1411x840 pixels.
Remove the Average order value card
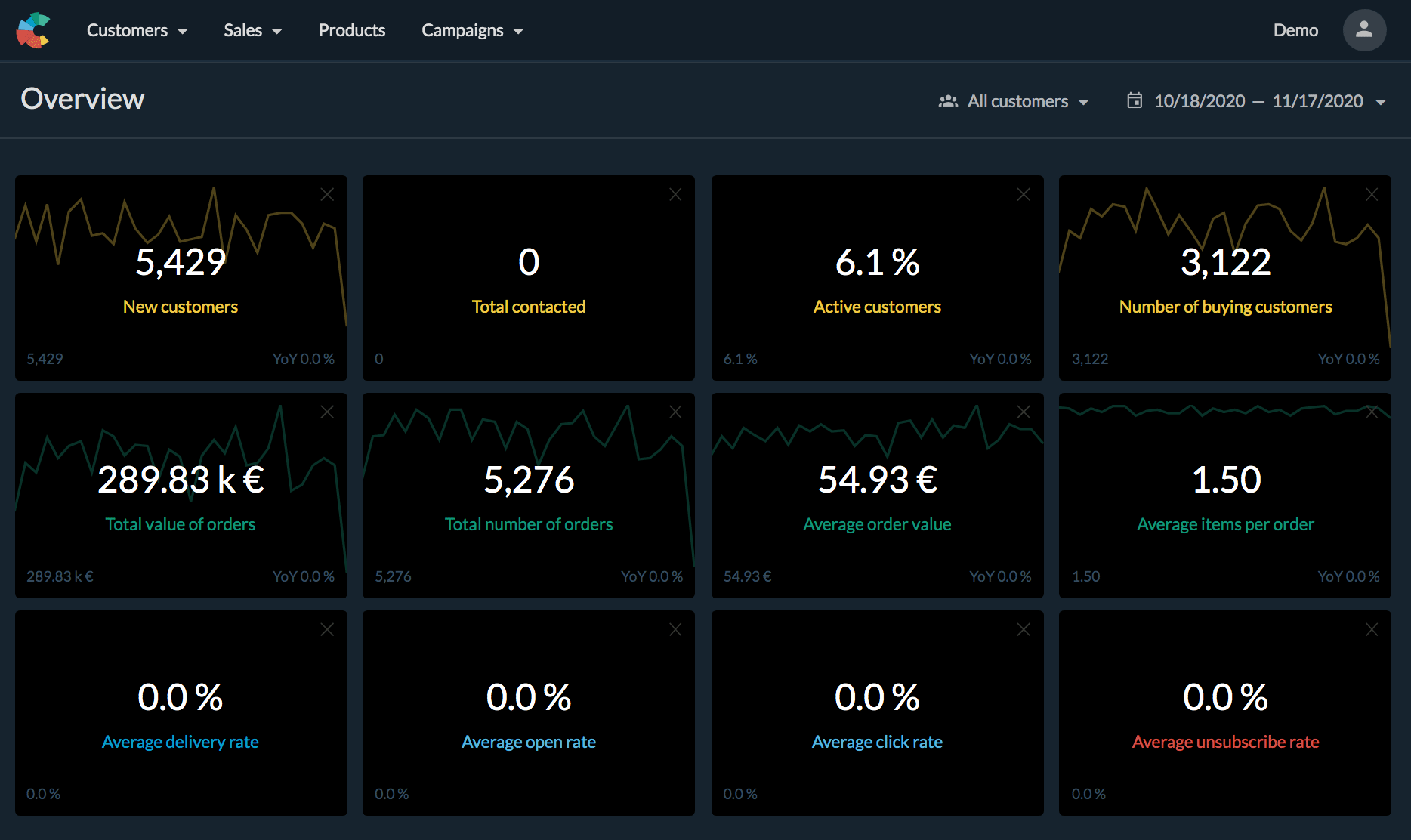tap(1024, 412)
